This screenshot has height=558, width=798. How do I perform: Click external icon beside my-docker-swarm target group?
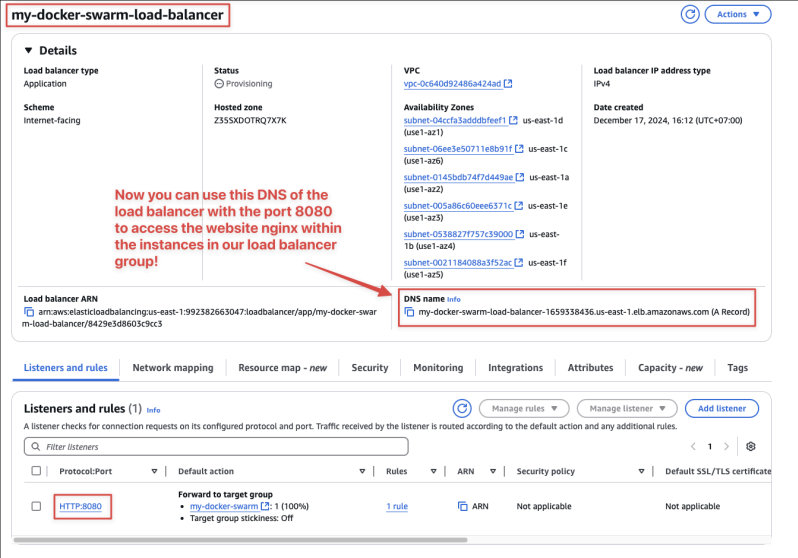(x=265, y=506)
